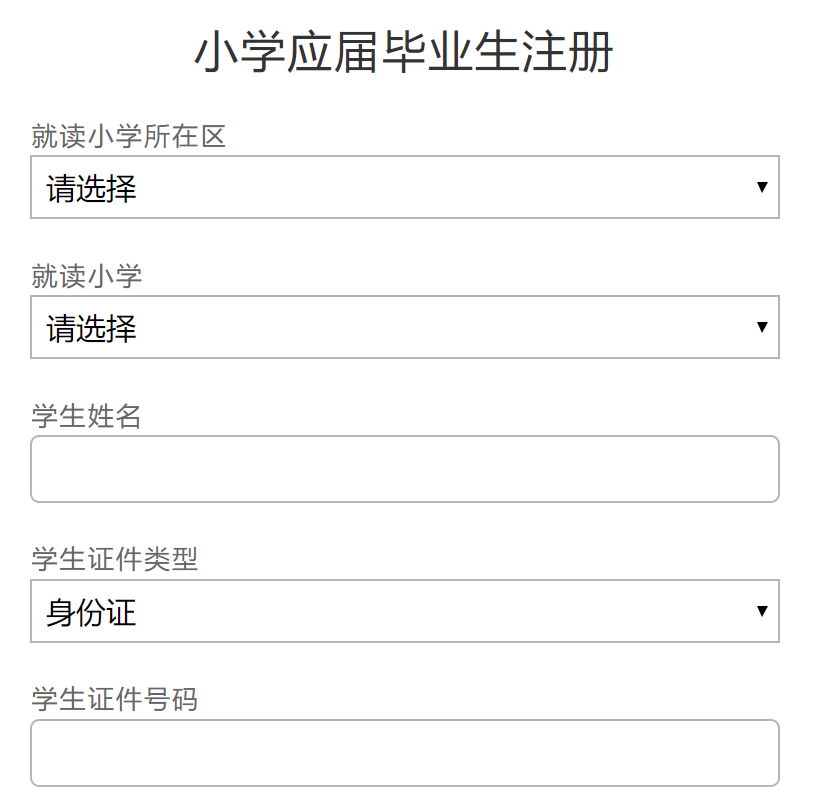Viewport: 821px width, 809px height.
Task: Select the 身份证 value shown in ID type
Action: coord(92,612)
